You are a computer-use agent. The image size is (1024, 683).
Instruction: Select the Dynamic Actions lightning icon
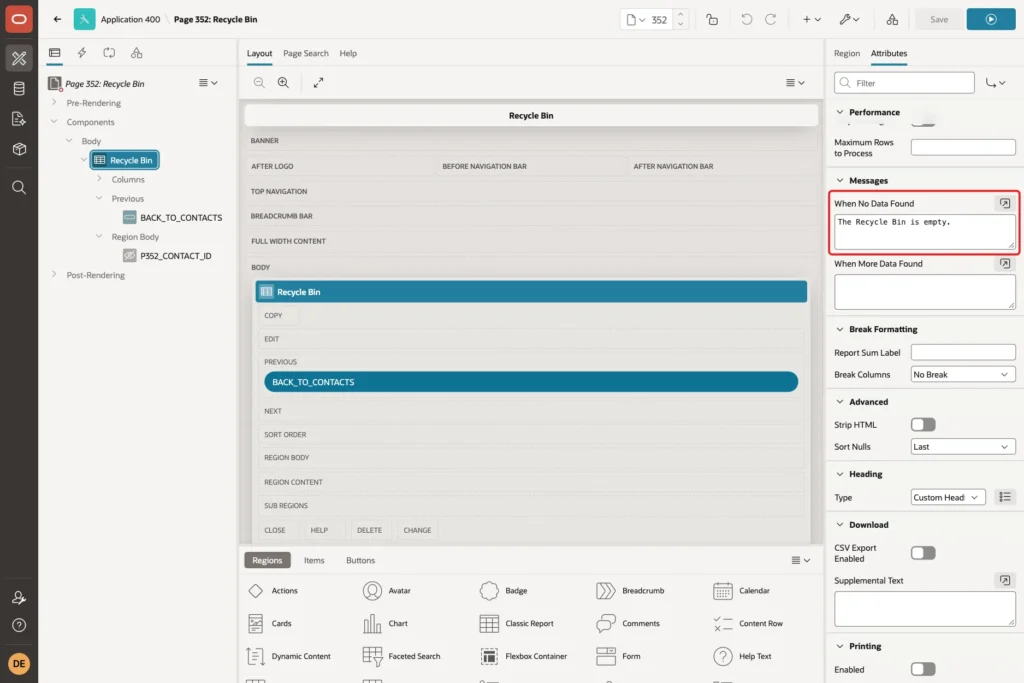coord(82,53)
